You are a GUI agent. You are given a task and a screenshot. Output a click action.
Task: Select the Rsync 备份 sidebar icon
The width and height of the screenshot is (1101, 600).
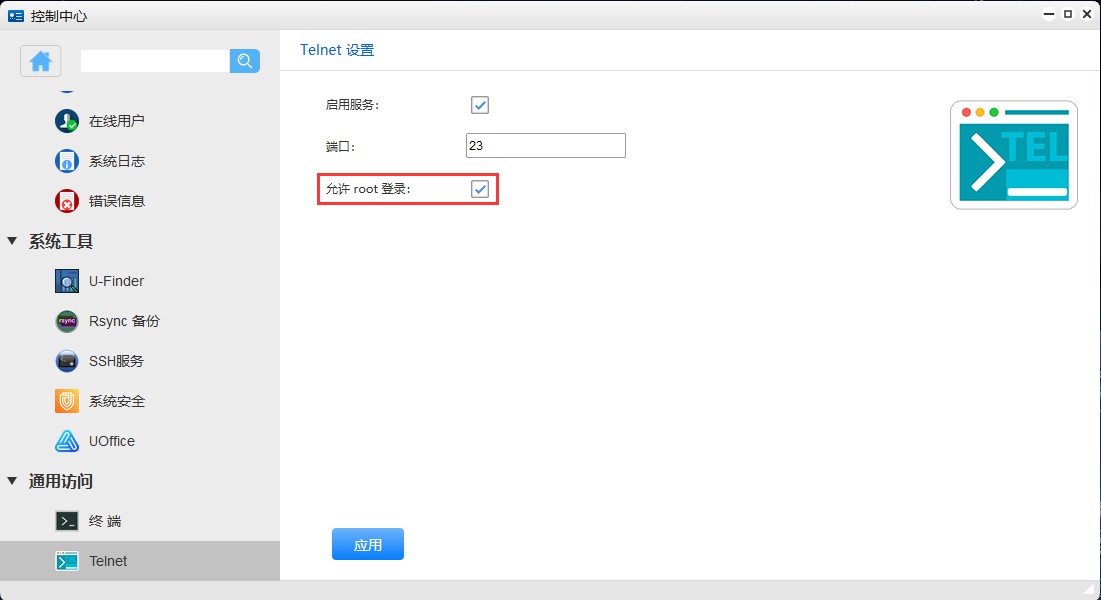(66, 321)
